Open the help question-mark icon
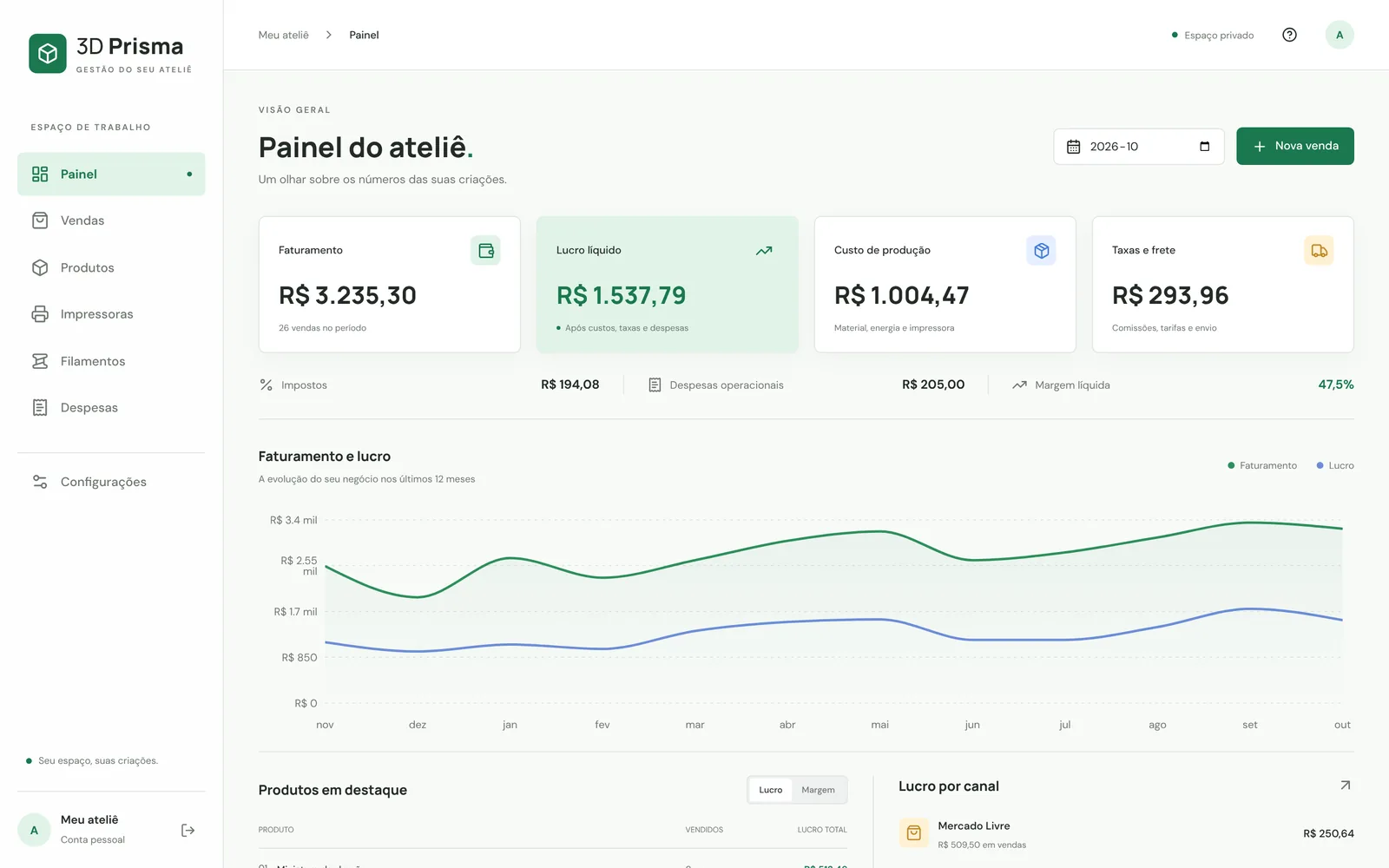Screen dimensions: 1389x868 pyautogui.click(x=1289, y=35)
